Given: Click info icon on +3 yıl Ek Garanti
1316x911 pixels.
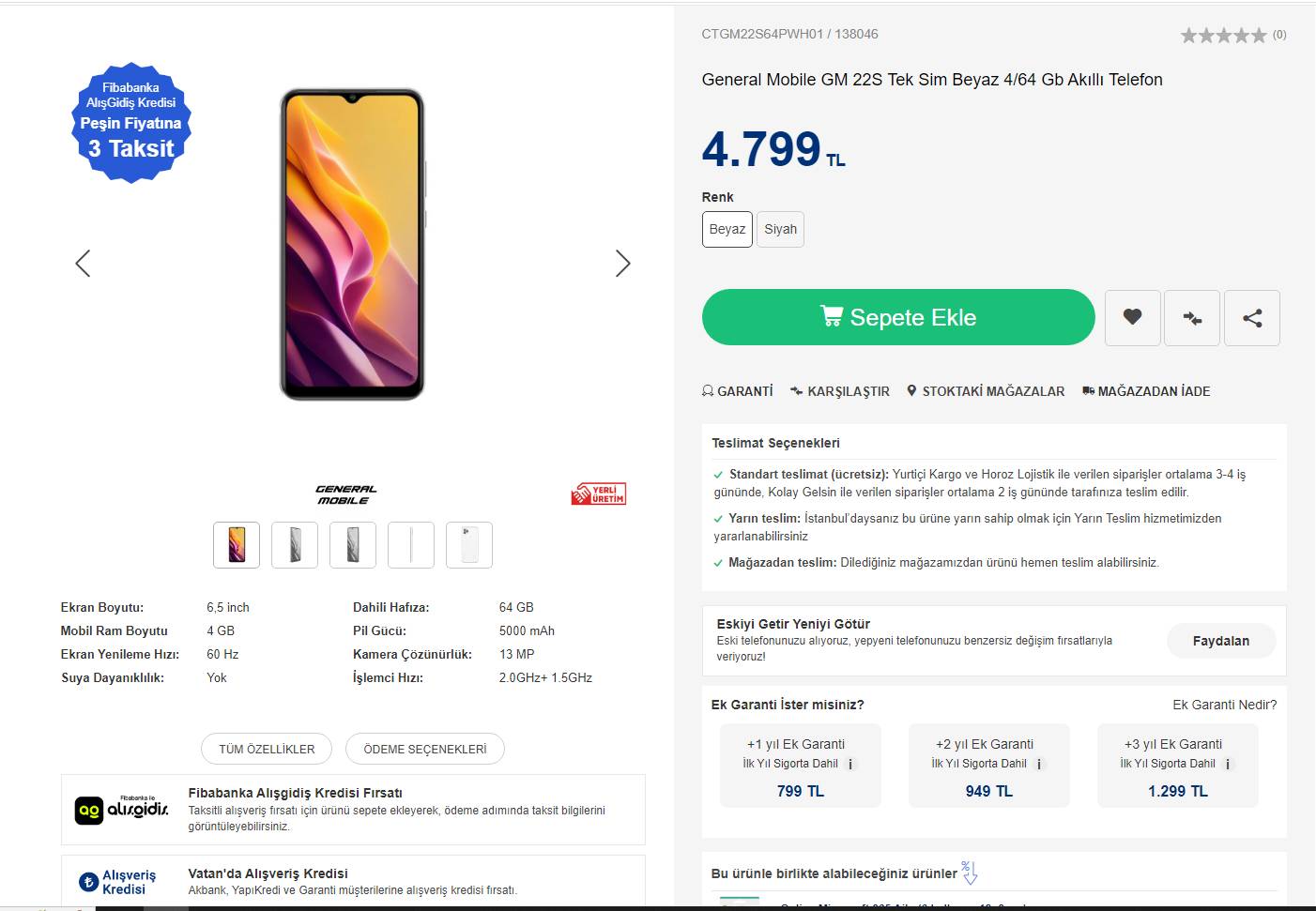Looking at the screenshot, I should coord(1227,765).
